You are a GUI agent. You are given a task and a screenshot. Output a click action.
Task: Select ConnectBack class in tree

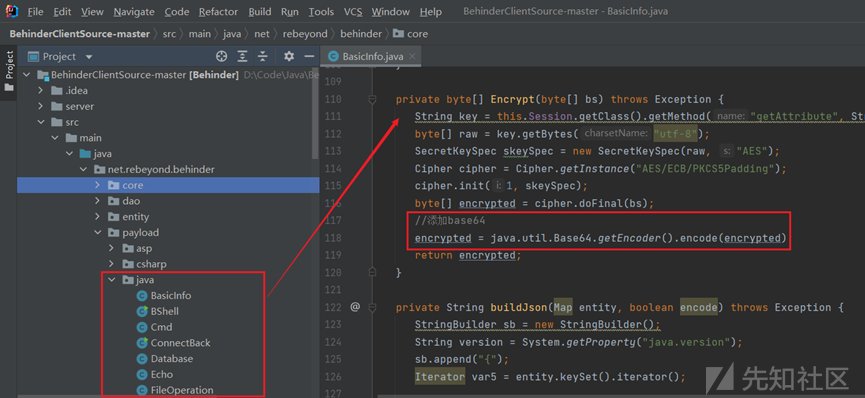click(180, 343)
